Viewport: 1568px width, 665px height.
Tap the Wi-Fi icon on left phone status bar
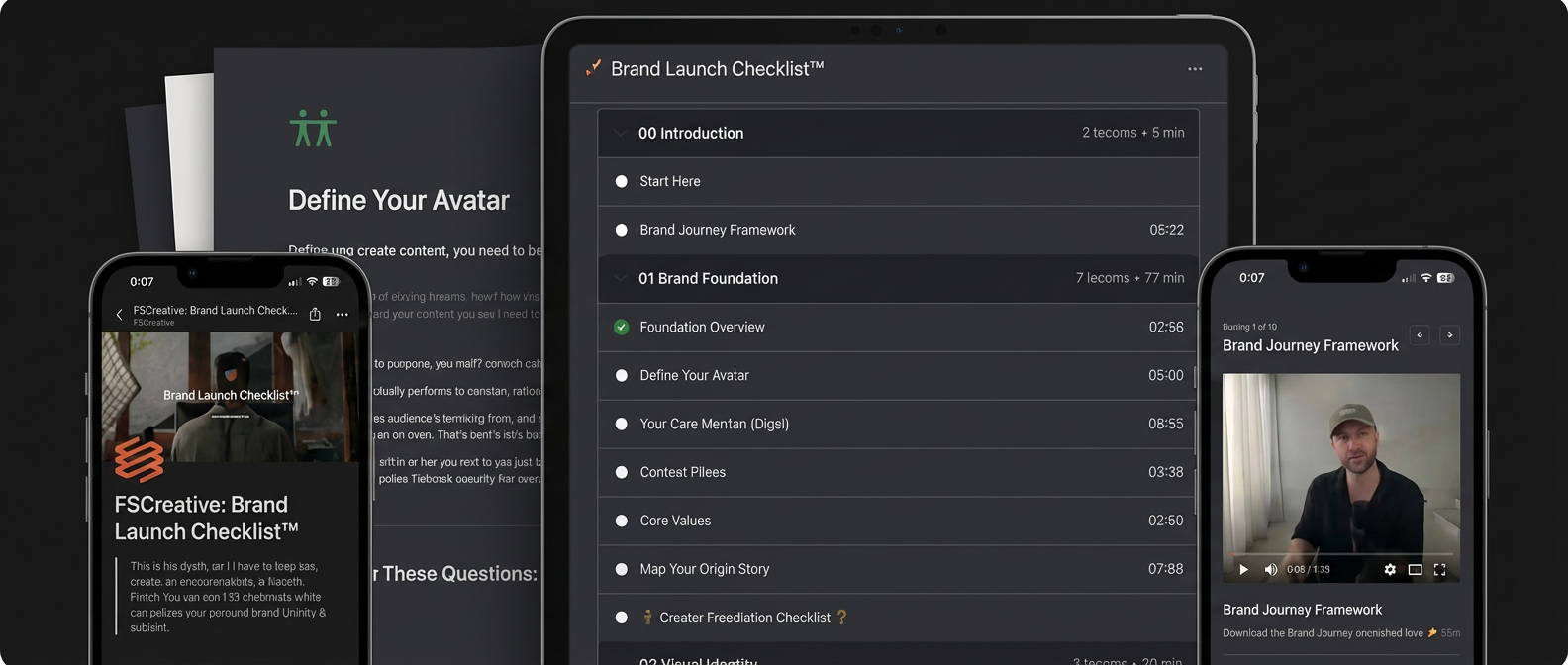[312, 282]
